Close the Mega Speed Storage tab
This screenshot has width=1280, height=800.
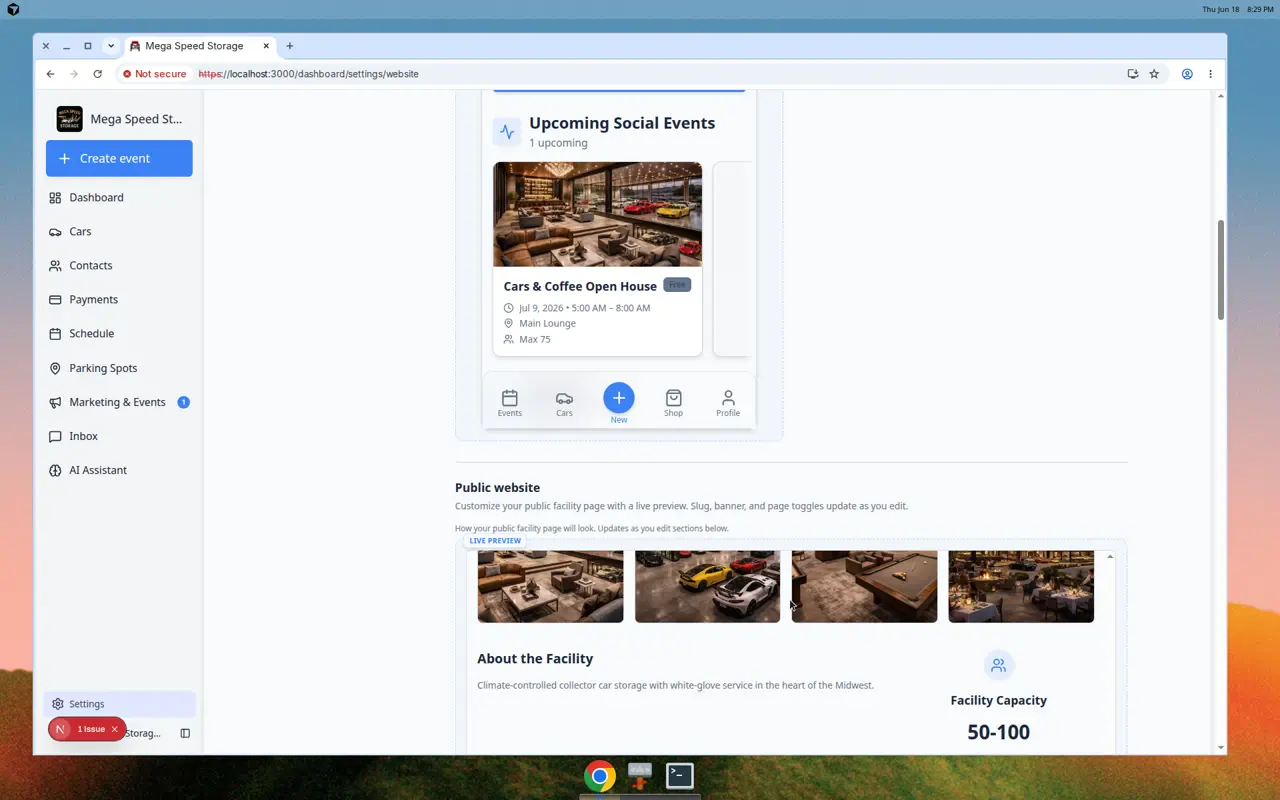point(266,46)
